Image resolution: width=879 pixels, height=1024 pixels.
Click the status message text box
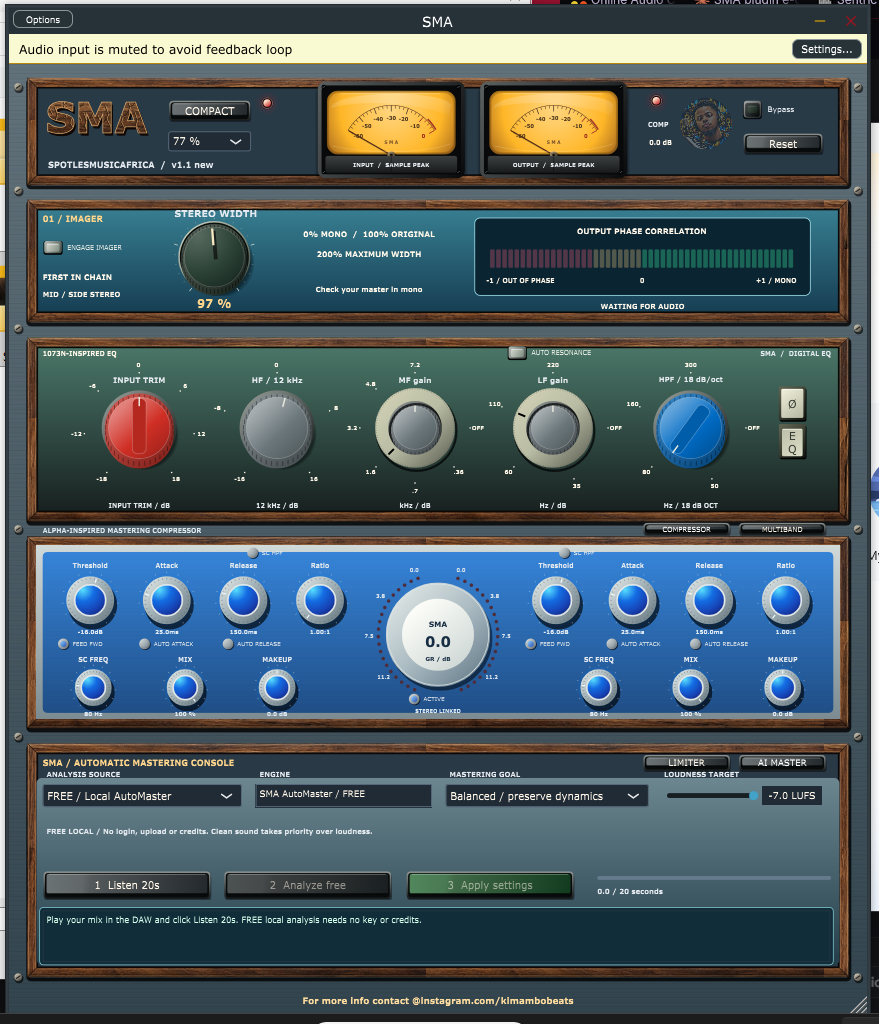tap(436, 936)
